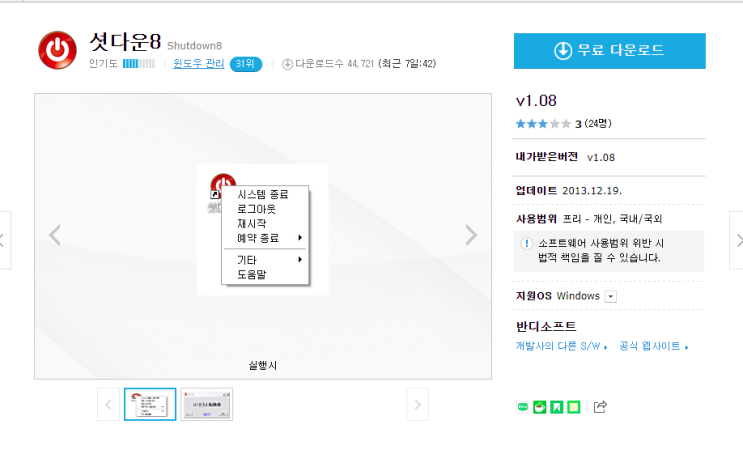Click the 내가받은버전 v1.08 row
The image size is (743, 450).
point(565,157)
